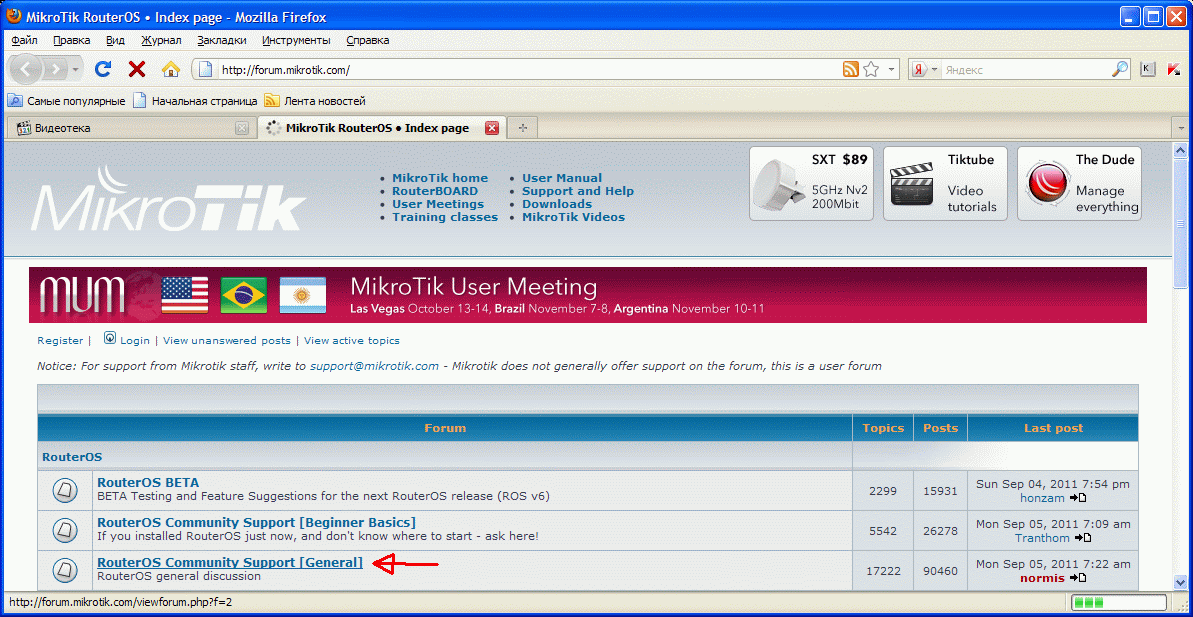Open the Downloads link
Image resolution: width=1193 pixels, height=617 pixels.
[x=557, y=204]
